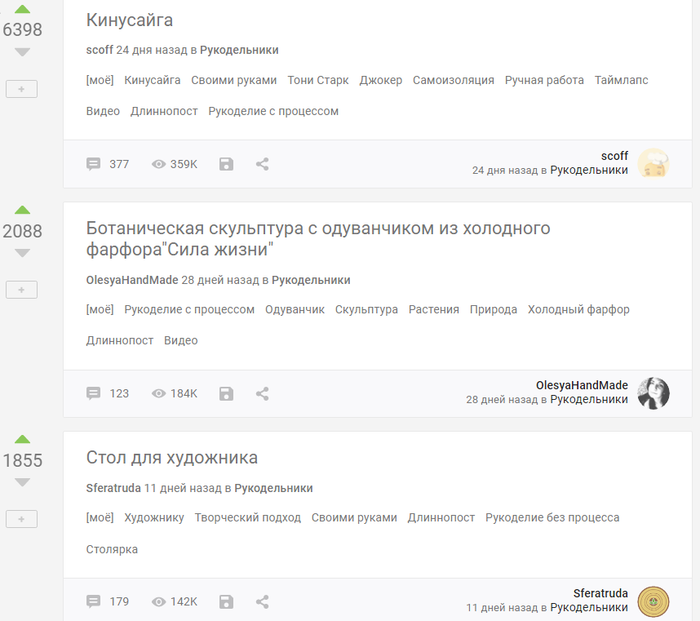Share the Стол для художника post

262,602
